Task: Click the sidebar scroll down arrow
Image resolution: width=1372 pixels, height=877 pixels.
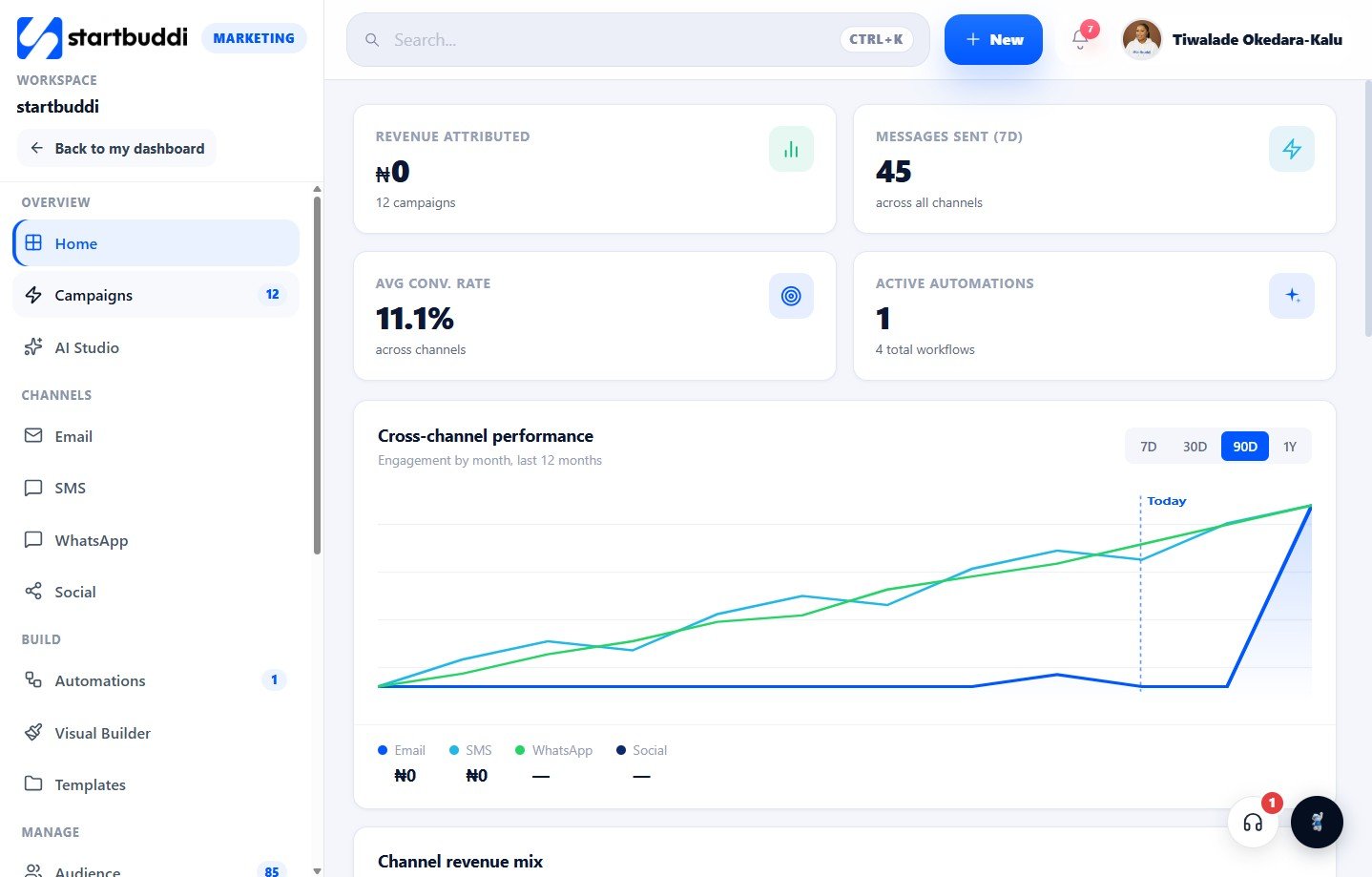Action: [317, 870]
